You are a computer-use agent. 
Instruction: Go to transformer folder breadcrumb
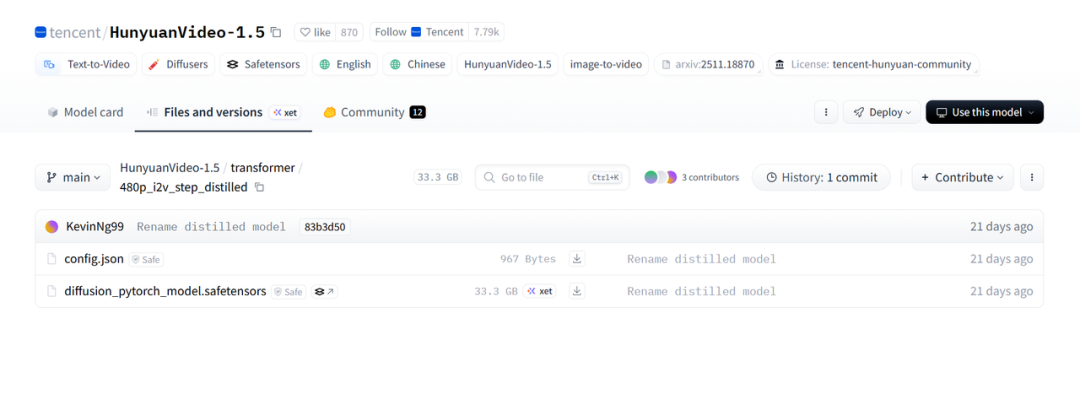pyautogui.click(x=262, y=167)
